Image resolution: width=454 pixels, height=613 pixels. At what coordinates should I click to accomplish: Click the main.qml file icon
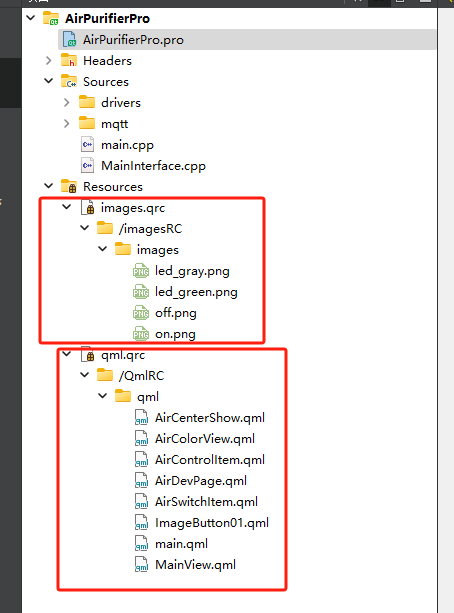point(142,544)
